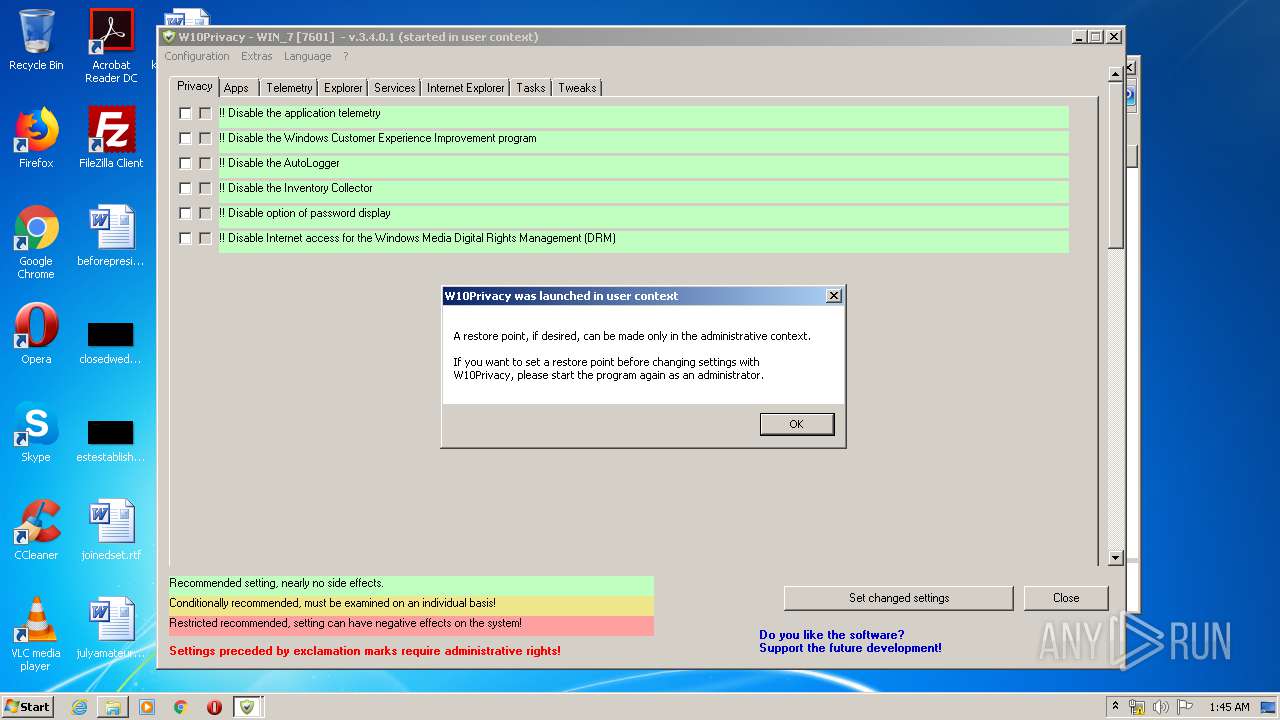Screen dimensions: 1280x720
Task: Tick the white checkbox for Disable the AutoLogger
Action: [x=185, y=163]
